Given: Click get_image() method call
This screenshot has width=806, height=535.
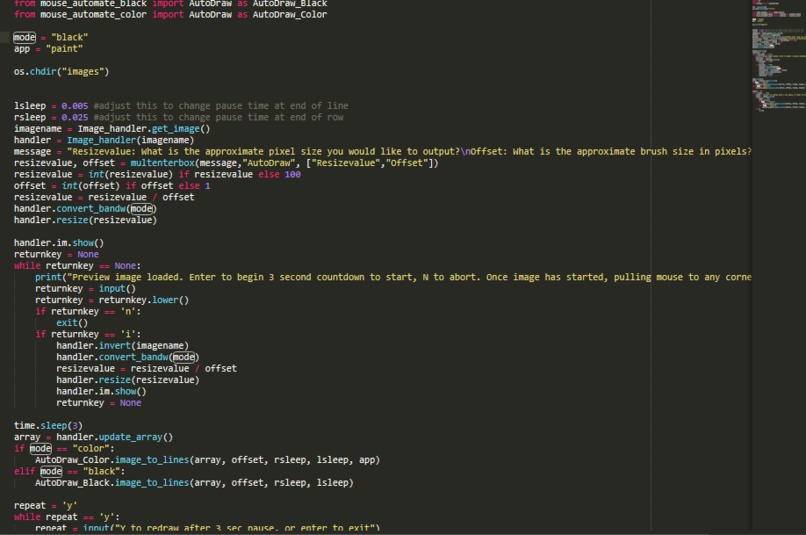Looking at the screenshot, I should pyautogui.click(x=181, y=128).
